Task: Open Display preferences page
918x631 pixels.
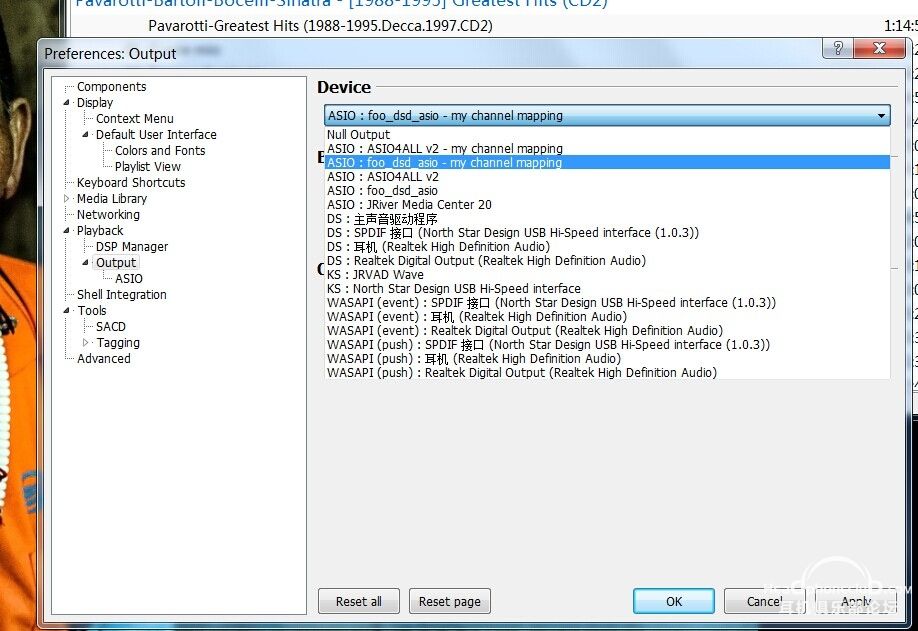Action: [95, 102]
